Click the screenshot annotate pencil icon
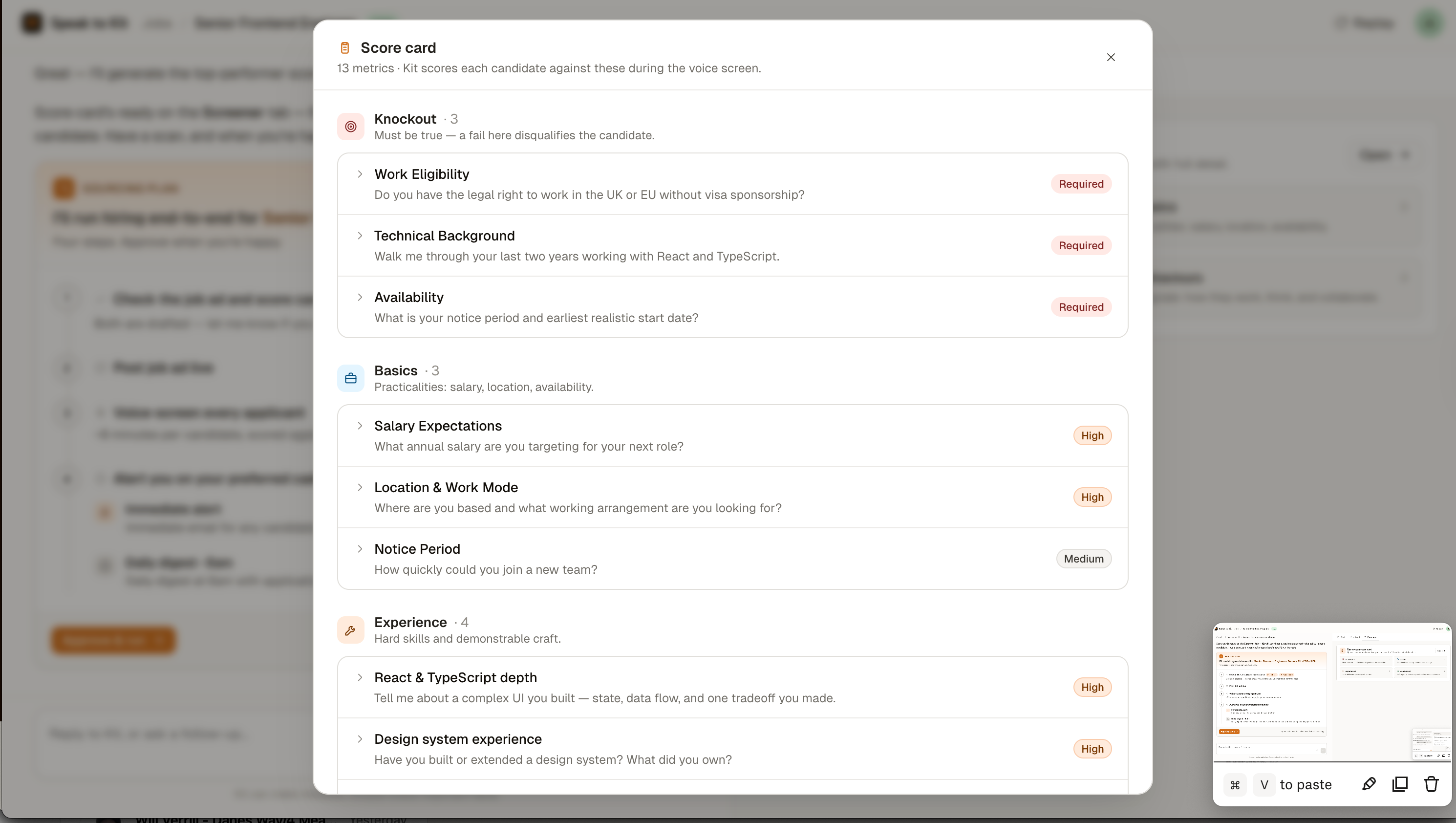The width and height of the screenshot is (1456, 823). click(1369, 784)
